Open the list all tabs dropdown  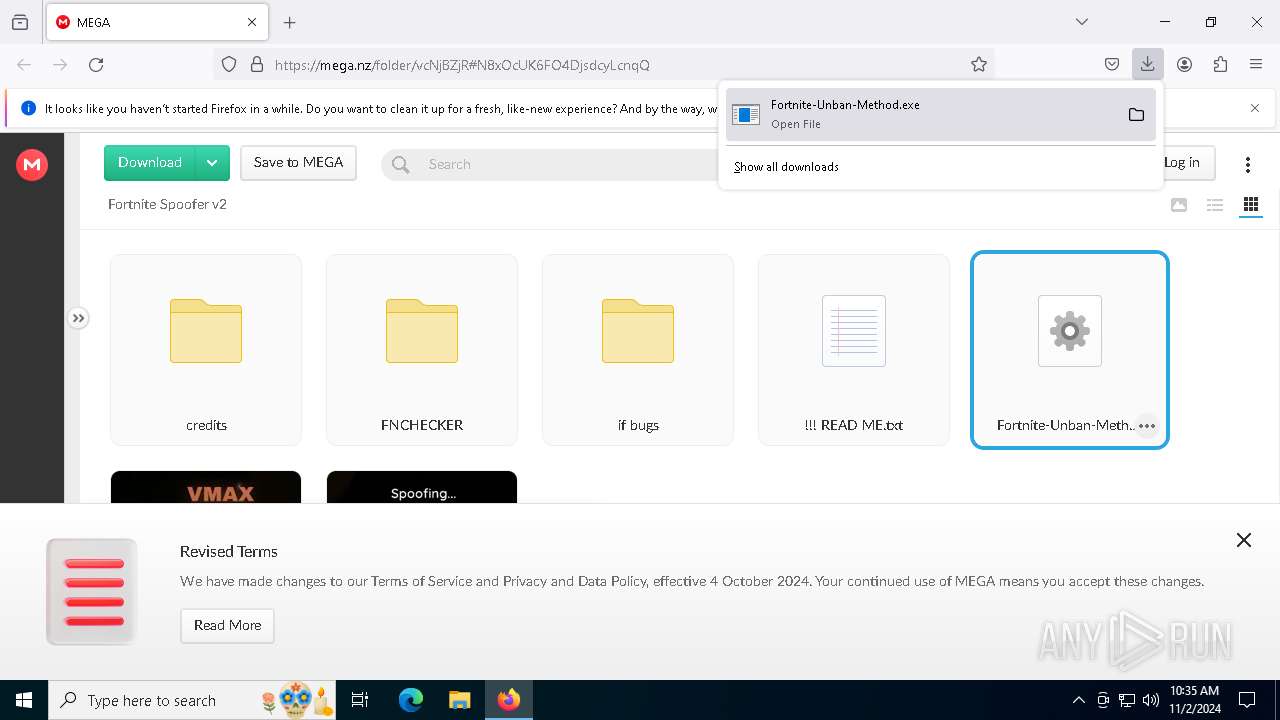pyautogui.click(x=1082, y=22)
